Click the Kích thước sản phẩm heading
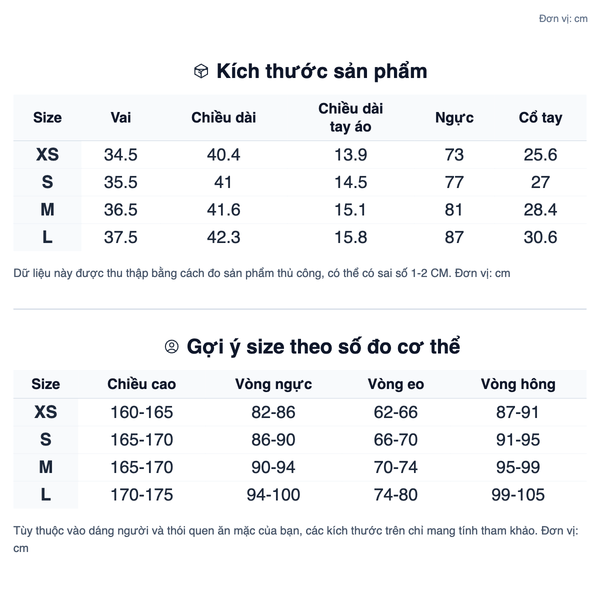This screenshot has height=600, width=600. click(322, 72)
